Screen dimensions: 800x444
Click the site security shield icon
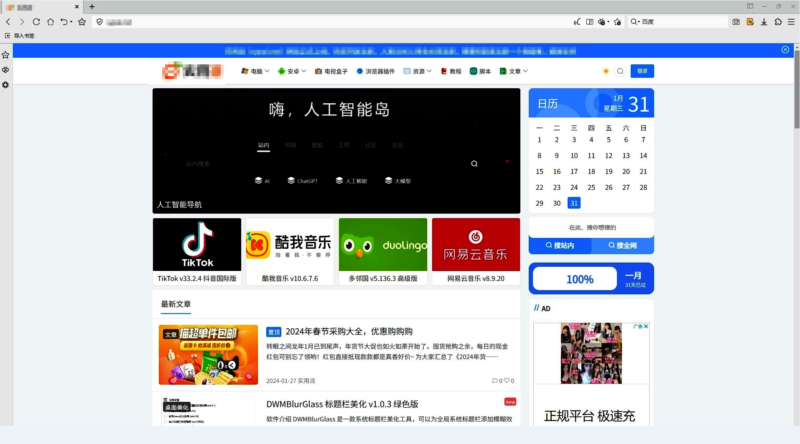(99, 22)
